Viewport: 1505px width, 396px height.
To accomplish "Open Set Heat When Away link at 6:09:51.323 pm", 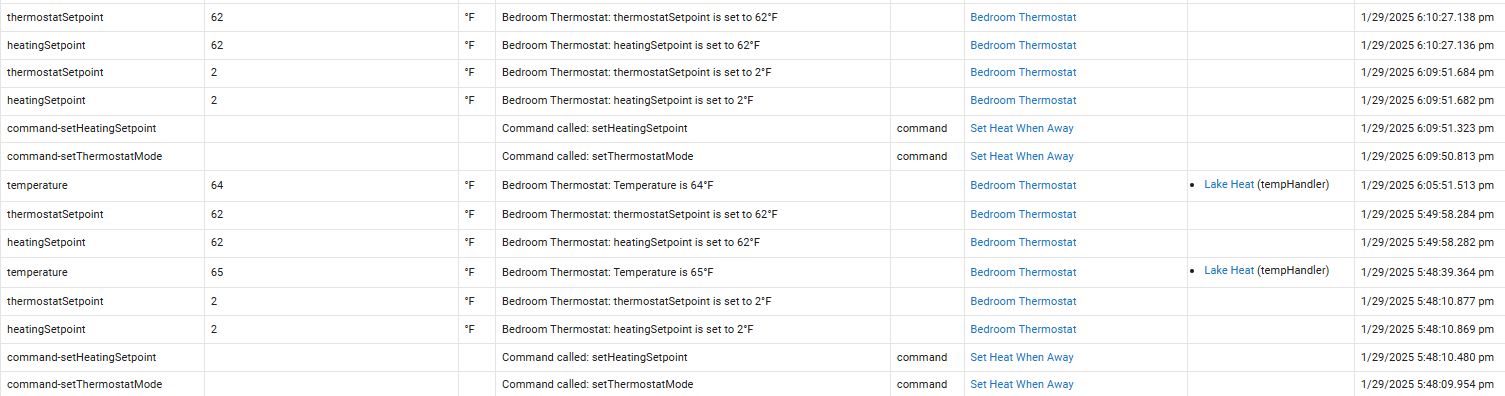I will click(1022, 128).
